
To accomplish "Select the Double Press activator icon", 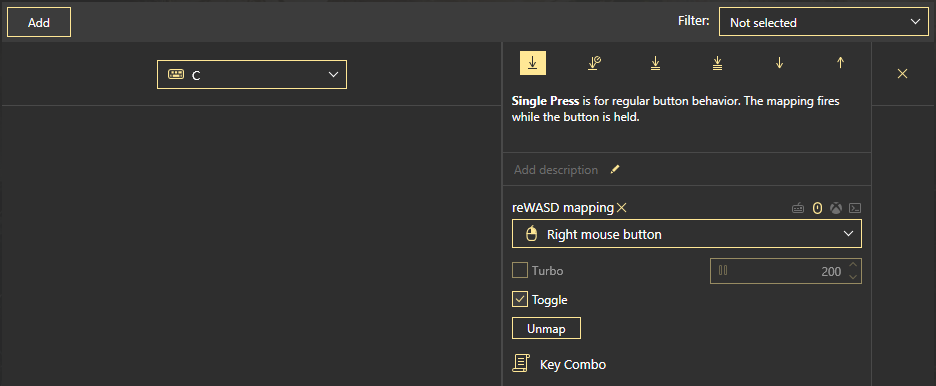I will tap(655, 63).
